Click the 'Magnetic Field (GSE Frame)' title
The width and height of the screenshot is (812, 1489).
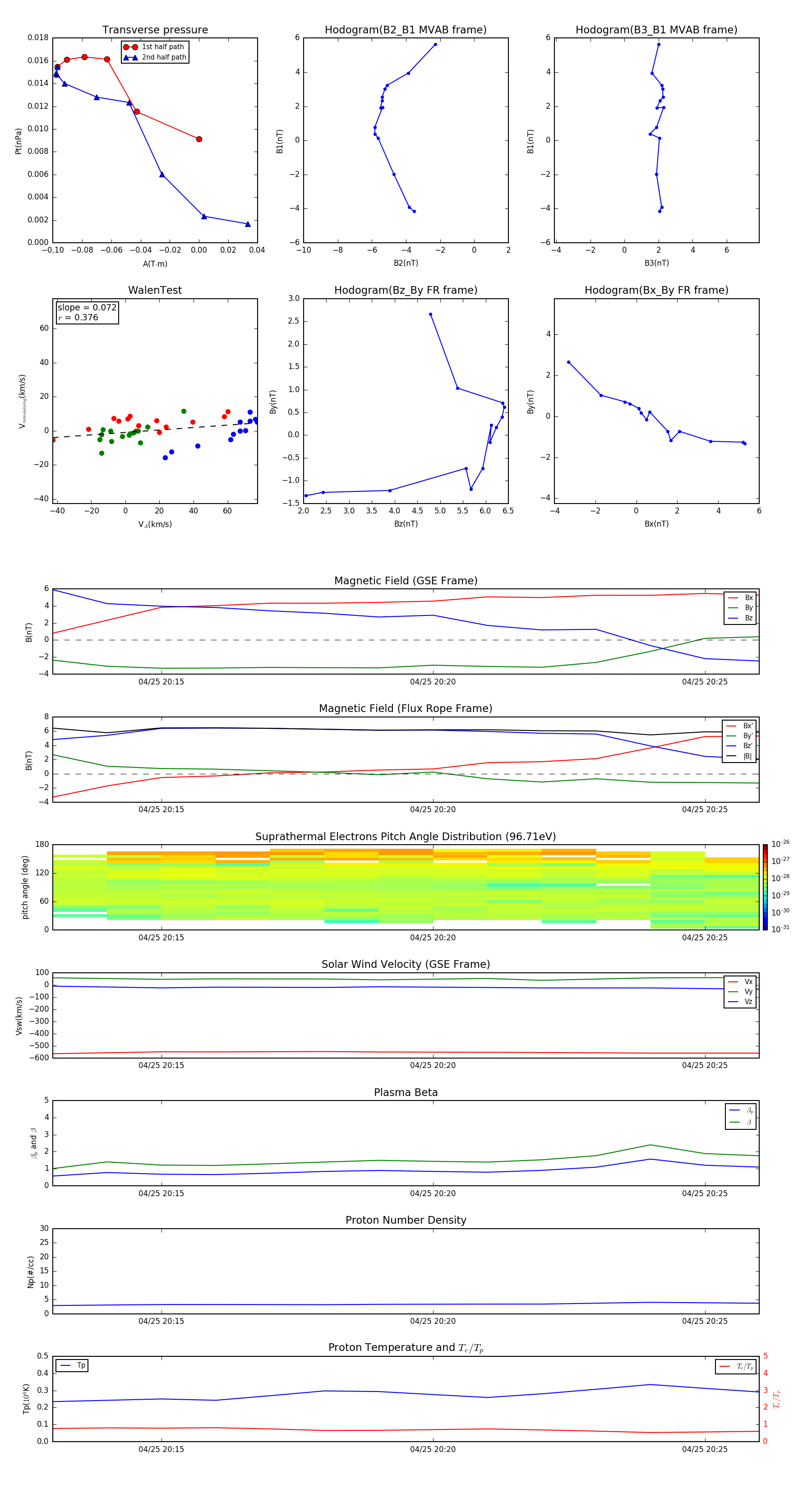coord(406,580)
